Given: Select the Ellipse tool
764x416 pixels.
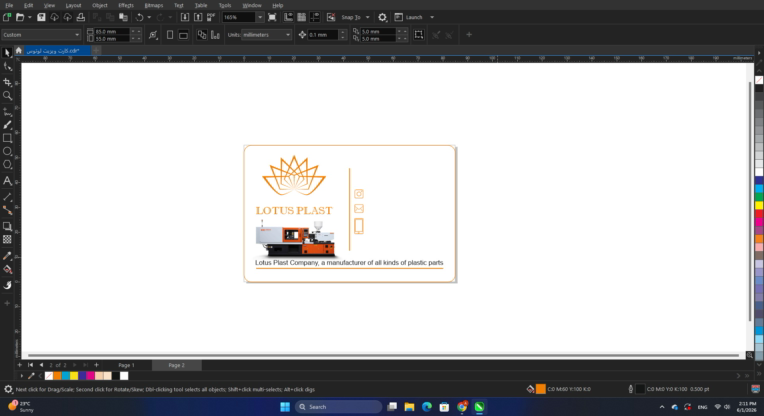Looking at the screenshot, I should pos(7,151).
